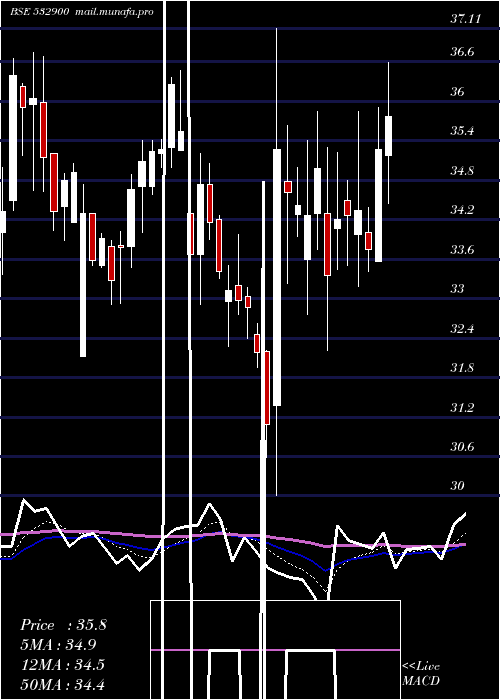Select the 36.6 price axis label

462,52
